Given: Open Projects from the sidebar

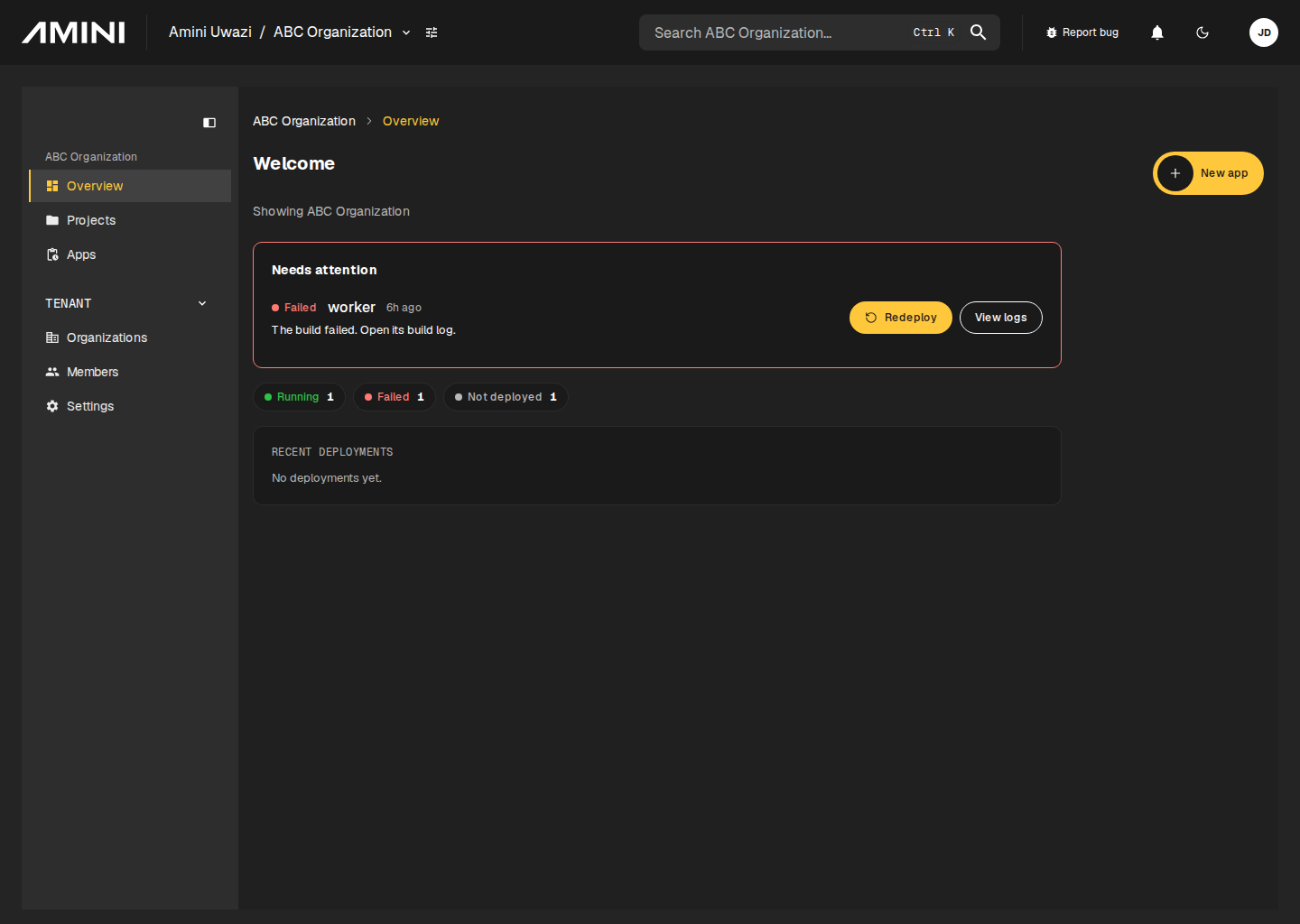Looking at the screenshot, I should coord(130,220).
